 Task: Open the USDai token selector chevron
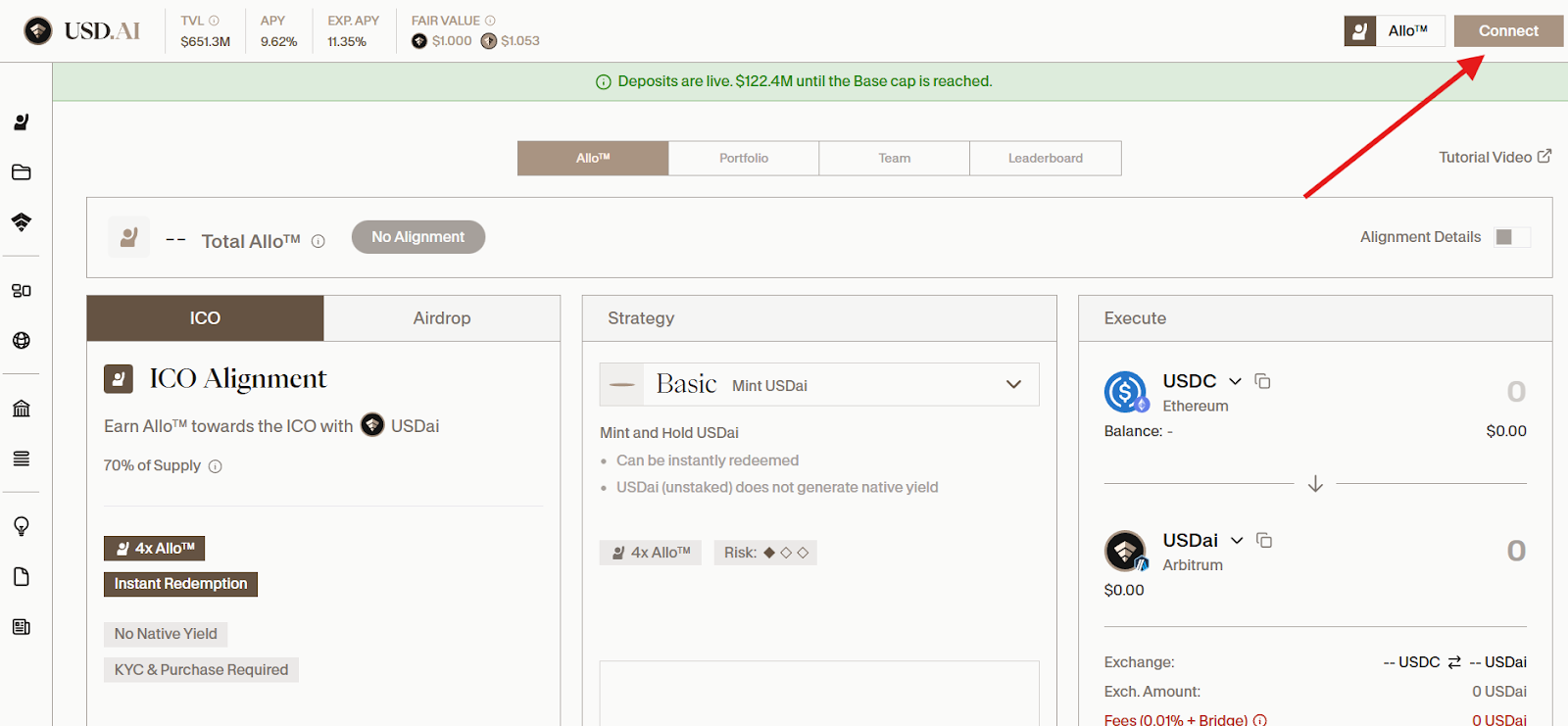pos(1237,540)
